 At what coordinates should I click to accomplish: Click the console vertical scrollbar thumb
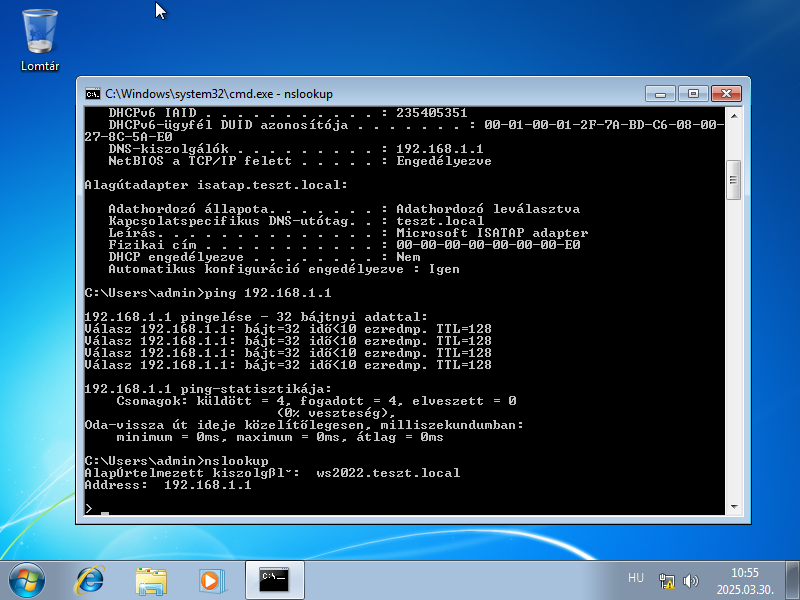click(x=733, y=181)
